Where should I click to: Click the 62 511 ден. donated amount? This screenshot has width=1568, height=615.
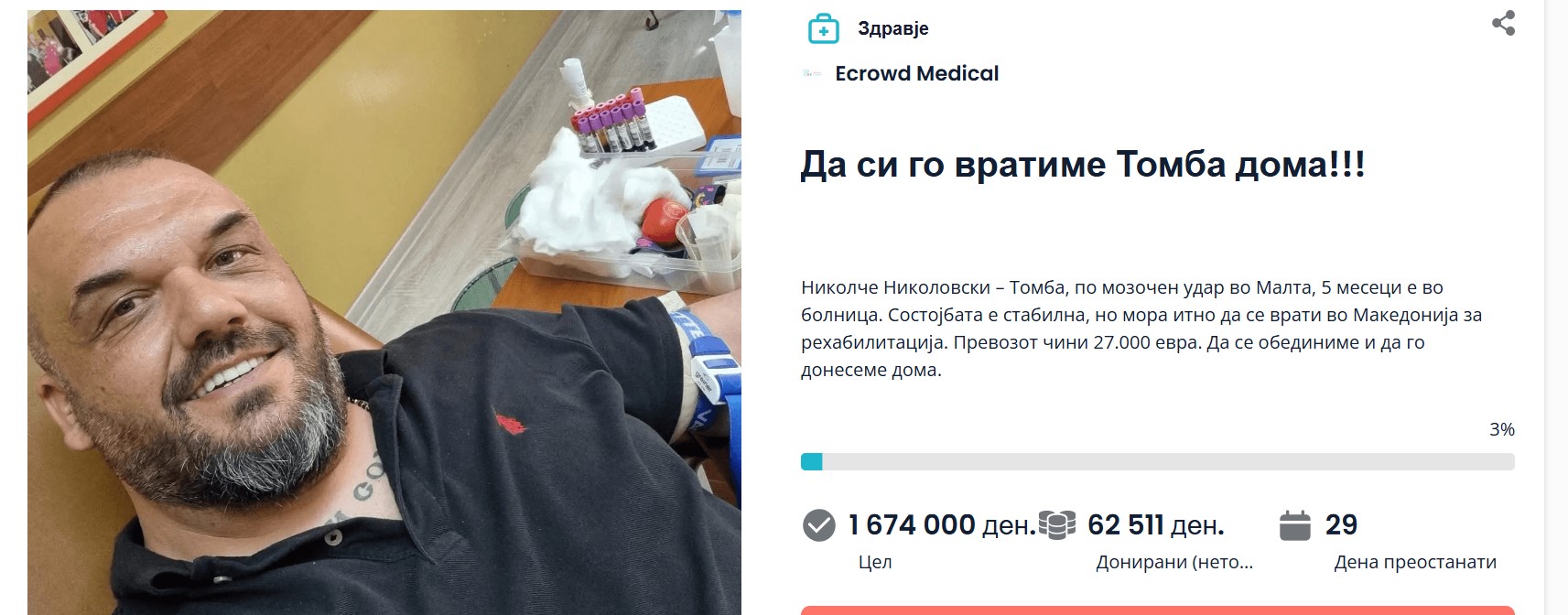click(1155, 524)
